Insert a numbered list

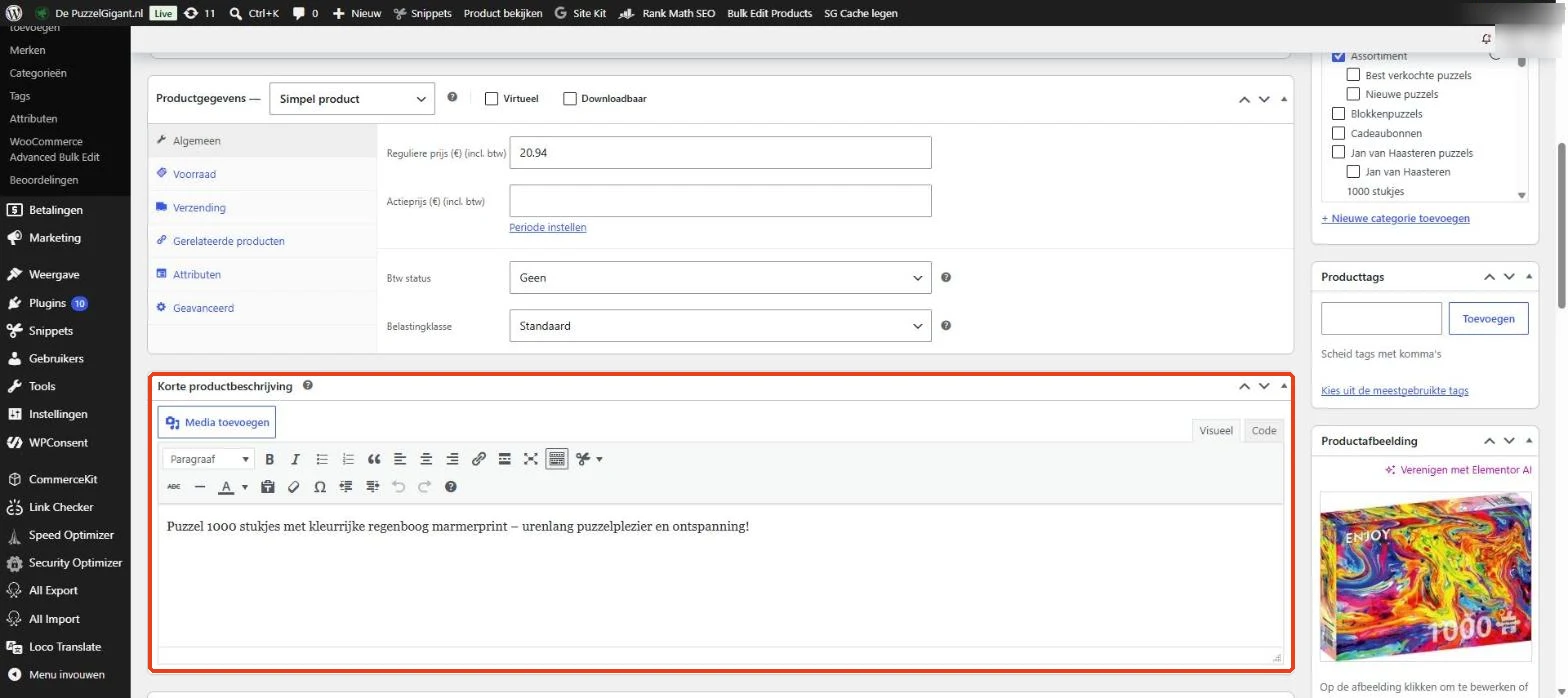click(x=348, y=459)
